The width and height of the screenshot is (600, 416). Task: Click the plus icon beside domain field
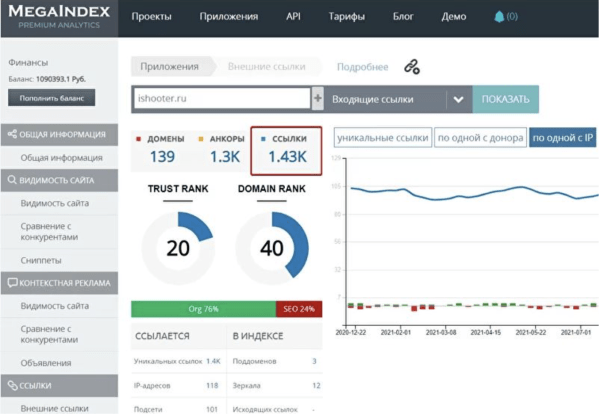click(x=318, y=99)
